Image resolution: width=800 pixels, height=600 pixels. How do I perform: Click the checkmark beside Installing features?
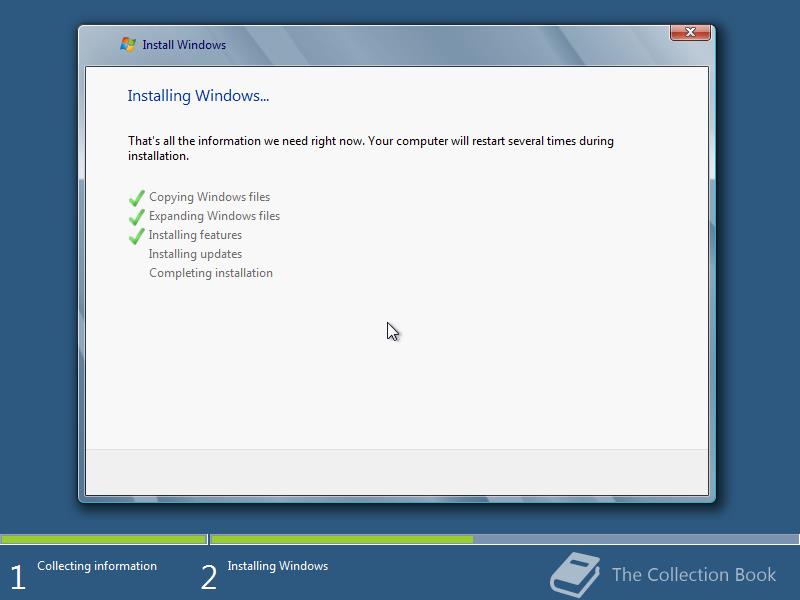136,236
